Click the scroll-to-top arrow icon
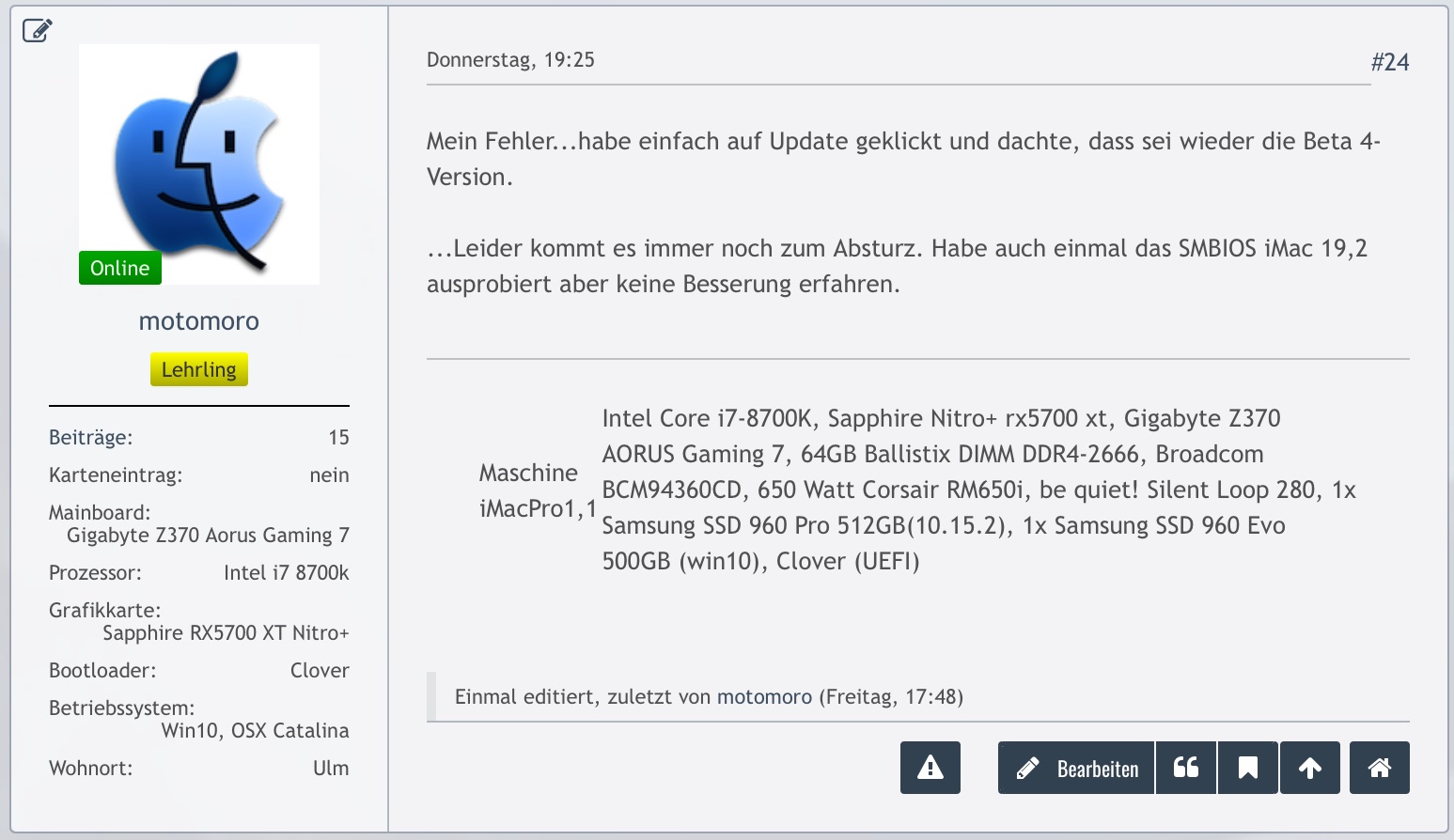This screenshot has width=1454, height=840. point(1309,768)
